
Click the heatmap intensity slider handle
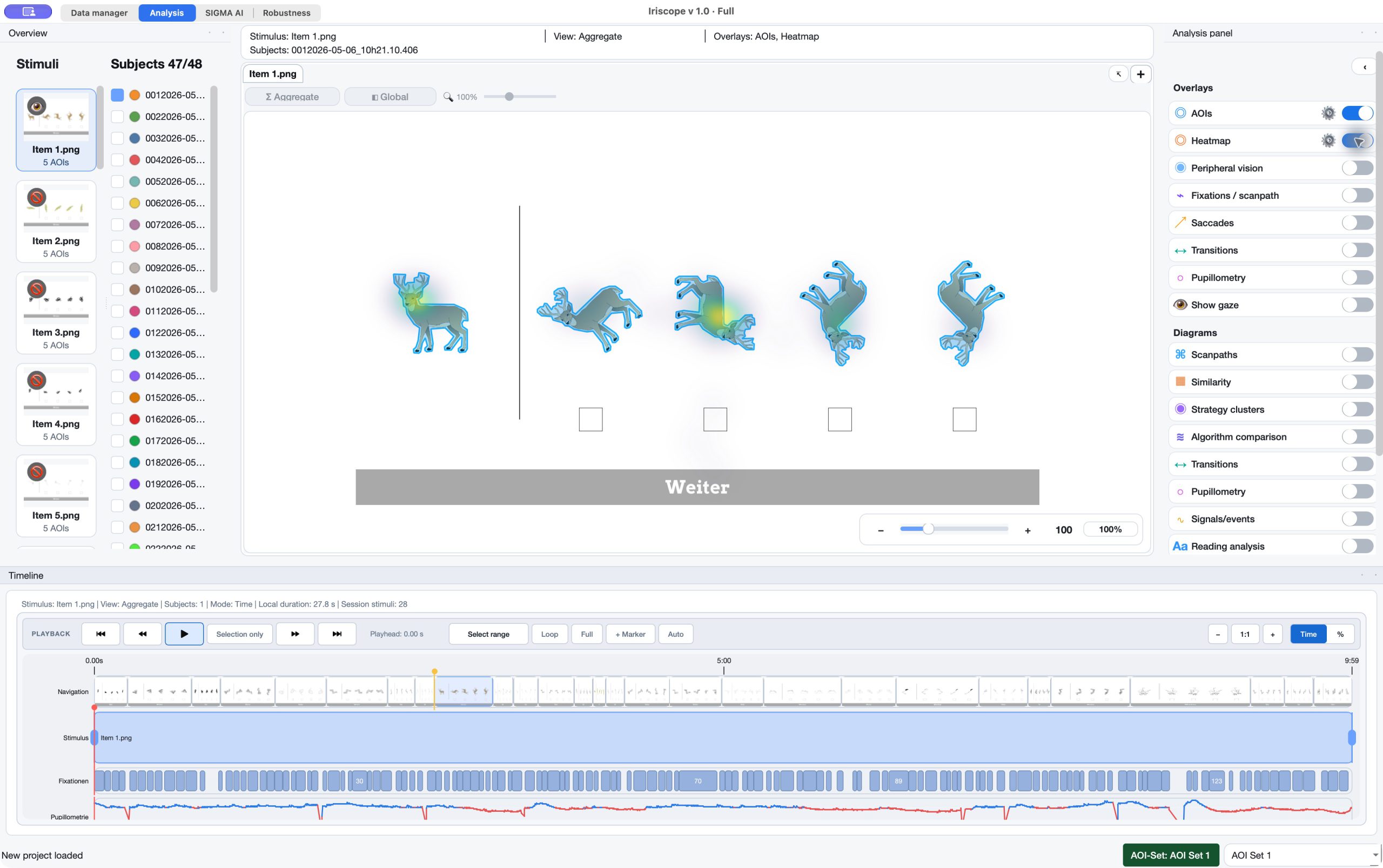928,529
